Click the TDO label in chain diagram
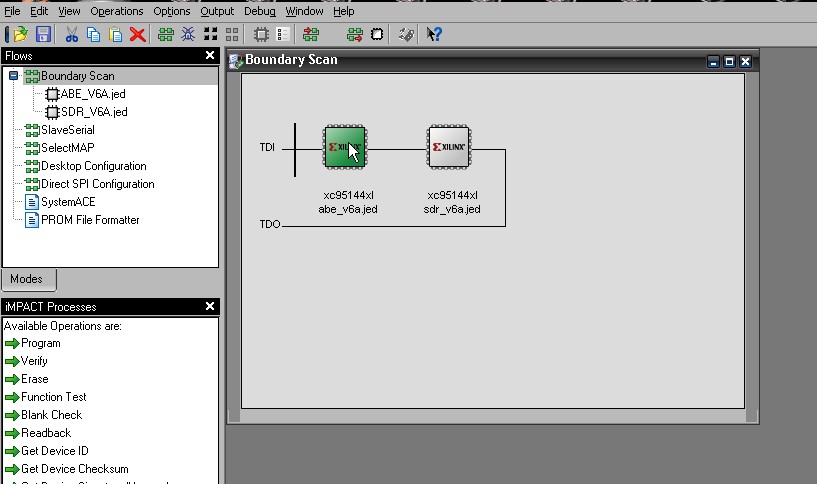The height and width of the screenshot is (484, 817). pos(270,224)
